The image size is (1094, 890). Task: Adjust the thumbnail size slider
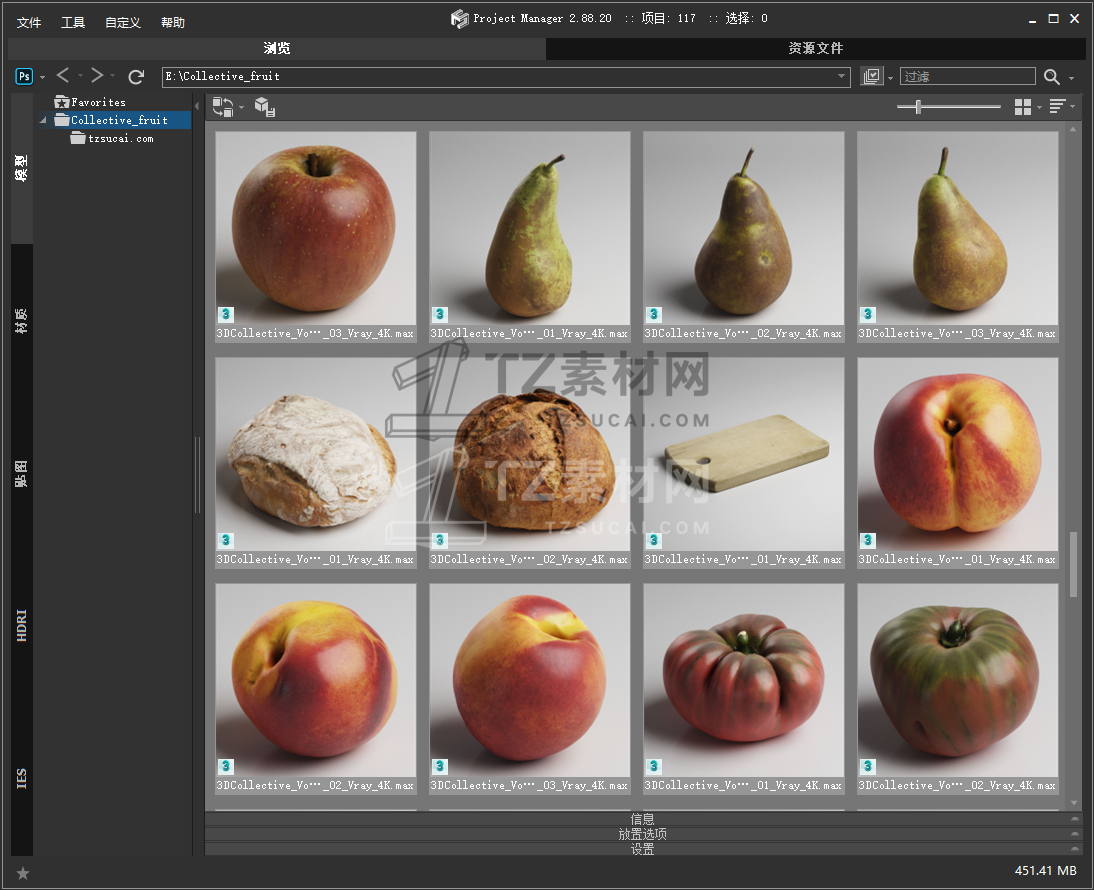pyautogui.click(x=918, y=107)
